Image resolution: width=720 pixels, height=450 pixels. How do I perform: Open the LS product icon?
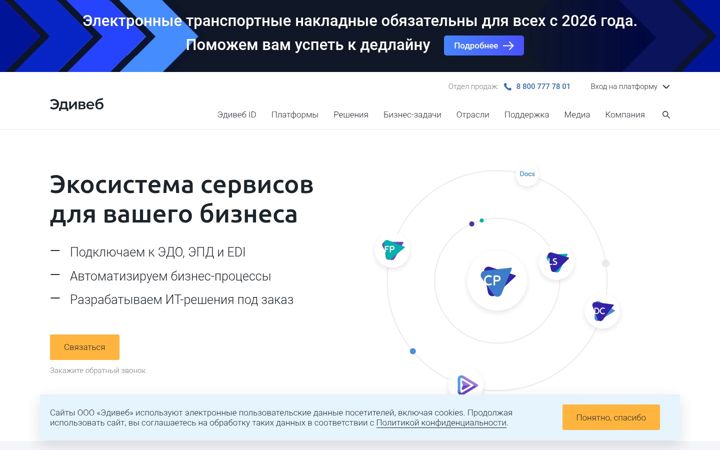point(557,262)
